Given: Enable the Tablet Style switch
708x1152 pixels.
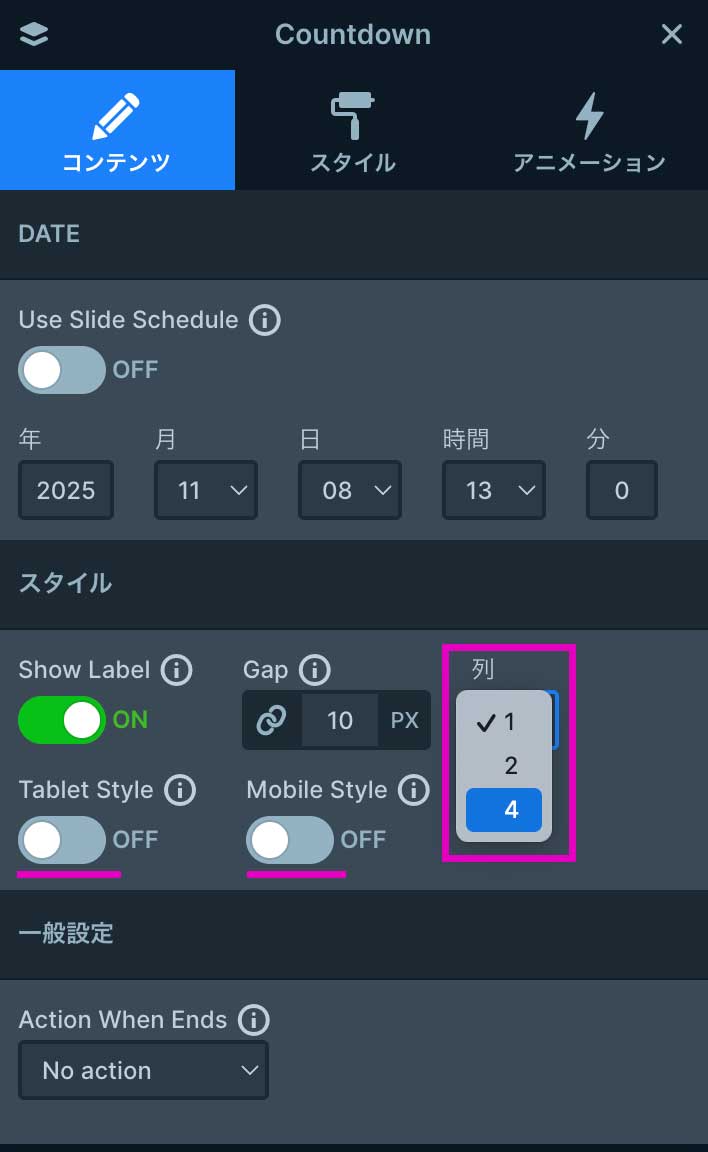Looking at the screenshot, I should pyautogui.click(x=62, y=840).
